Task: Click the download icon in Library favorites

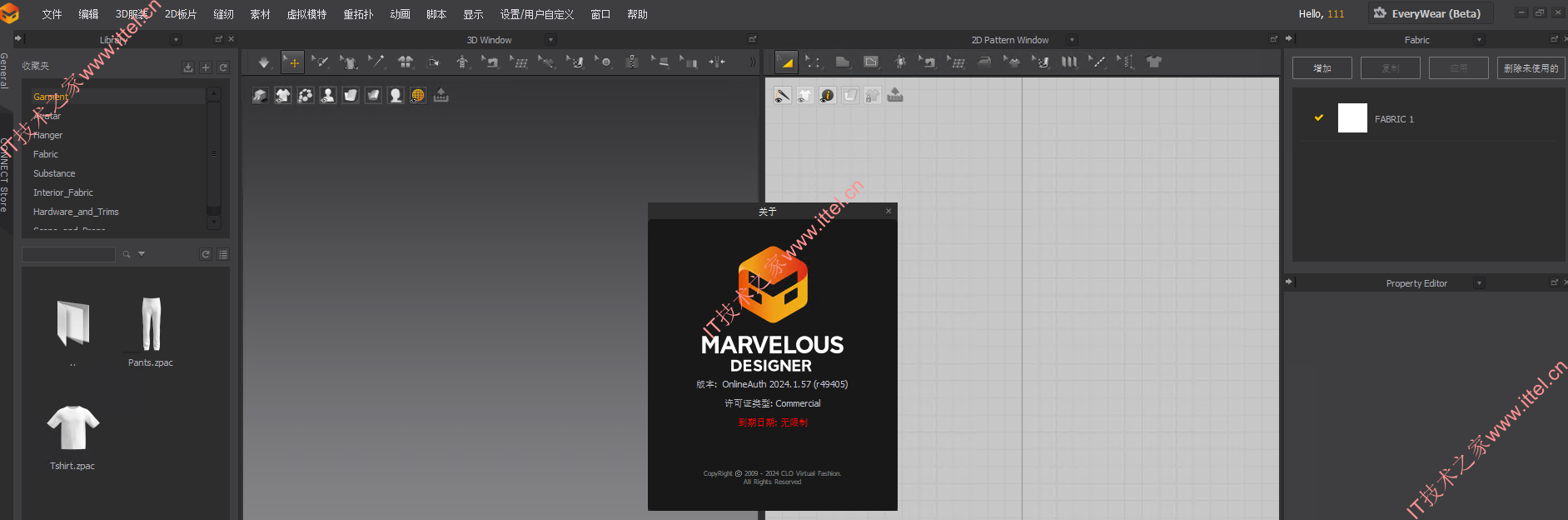Action: (x=188, y=67)
